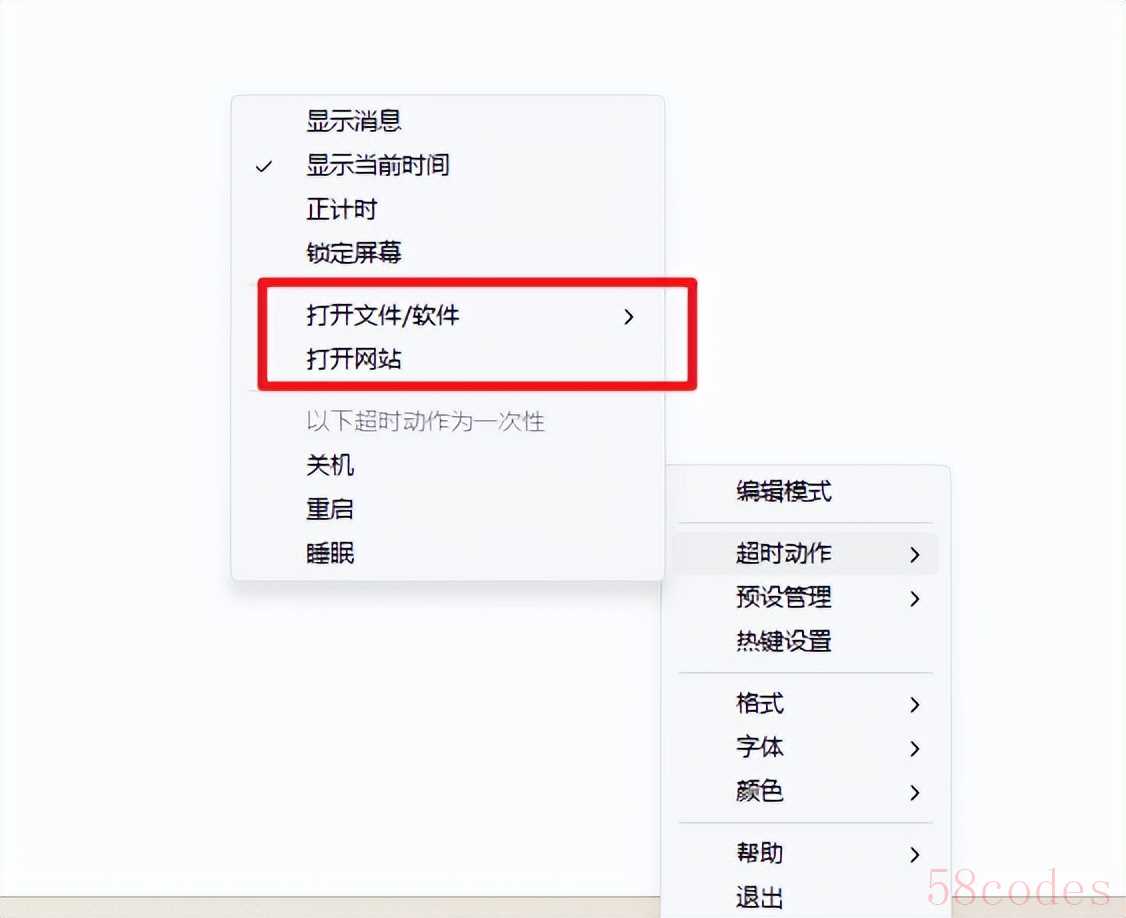This screenshot has height=918, width=1126.
Task: Open 编辑模式 from context menu
Action: pos(806,492)
